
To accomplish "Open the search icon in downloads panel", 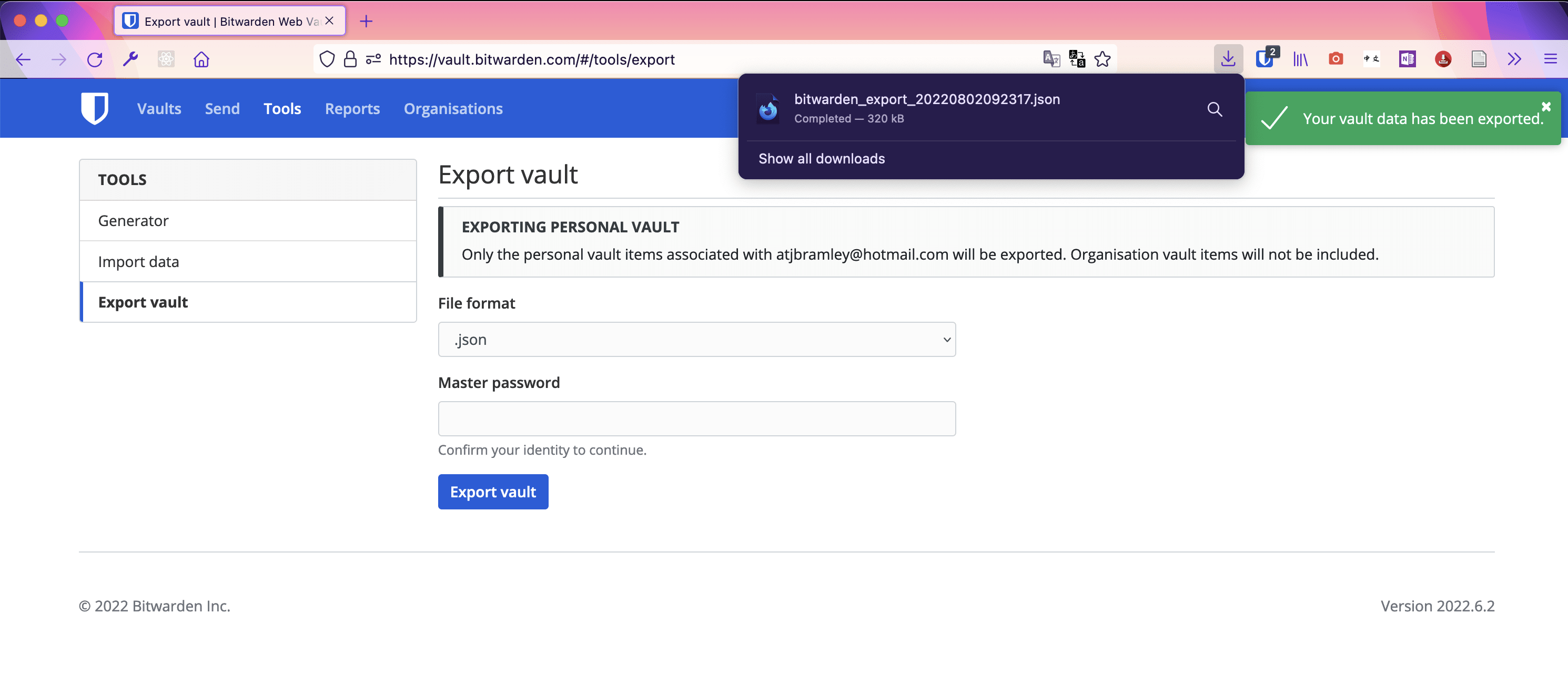I will coord(1215,108).
